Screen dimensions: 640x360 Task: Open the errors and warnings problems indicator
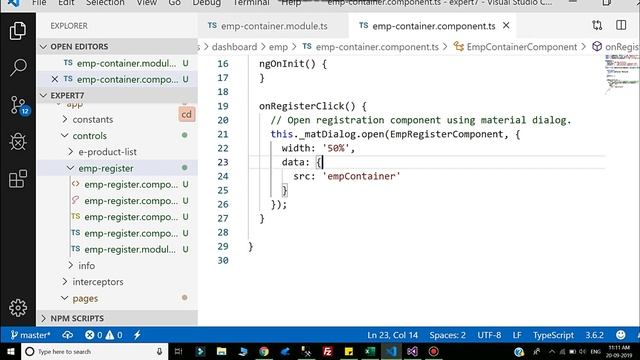104,335
